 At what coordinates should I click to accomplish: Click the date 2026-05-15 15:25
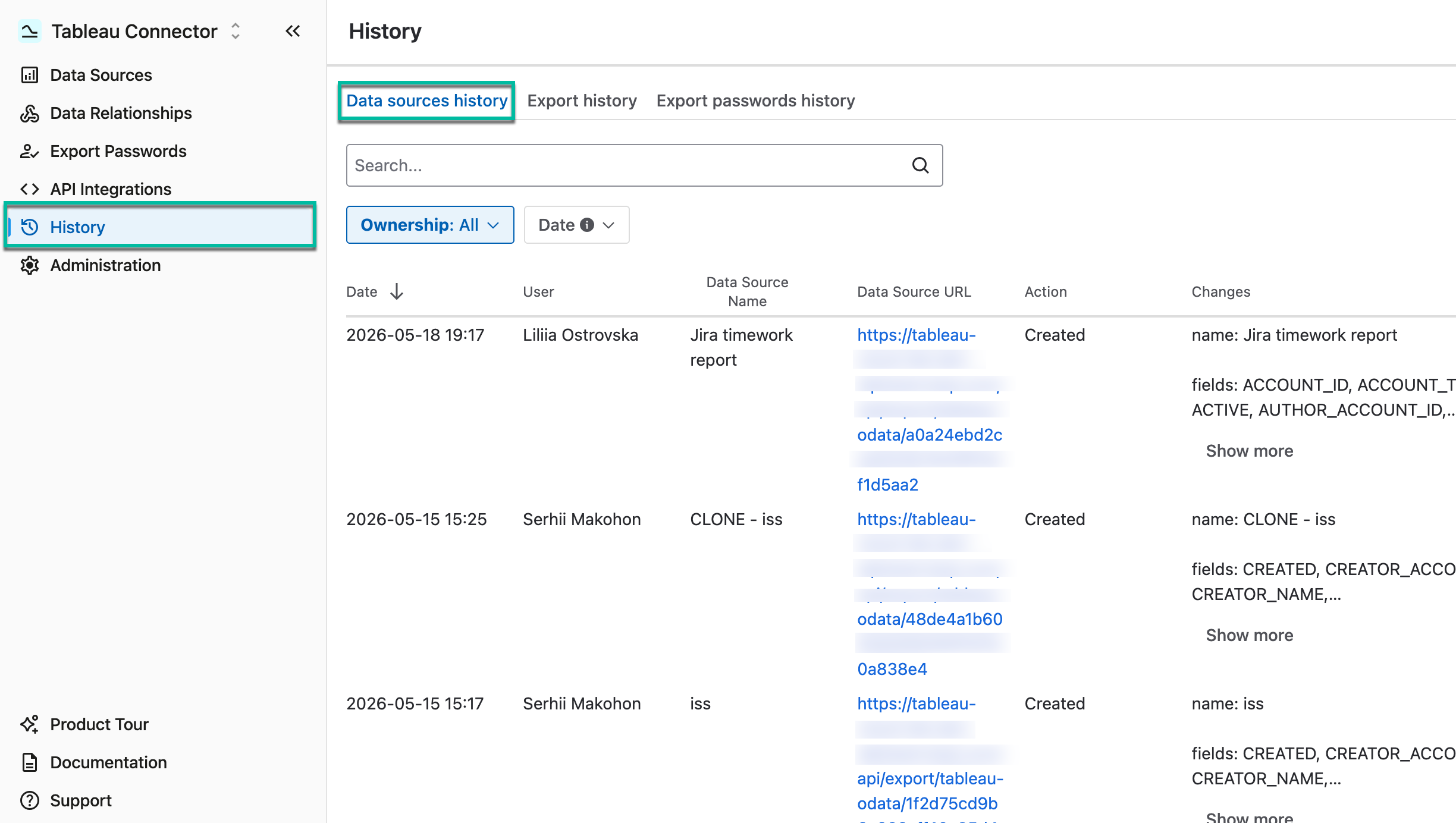coord(416,519)
